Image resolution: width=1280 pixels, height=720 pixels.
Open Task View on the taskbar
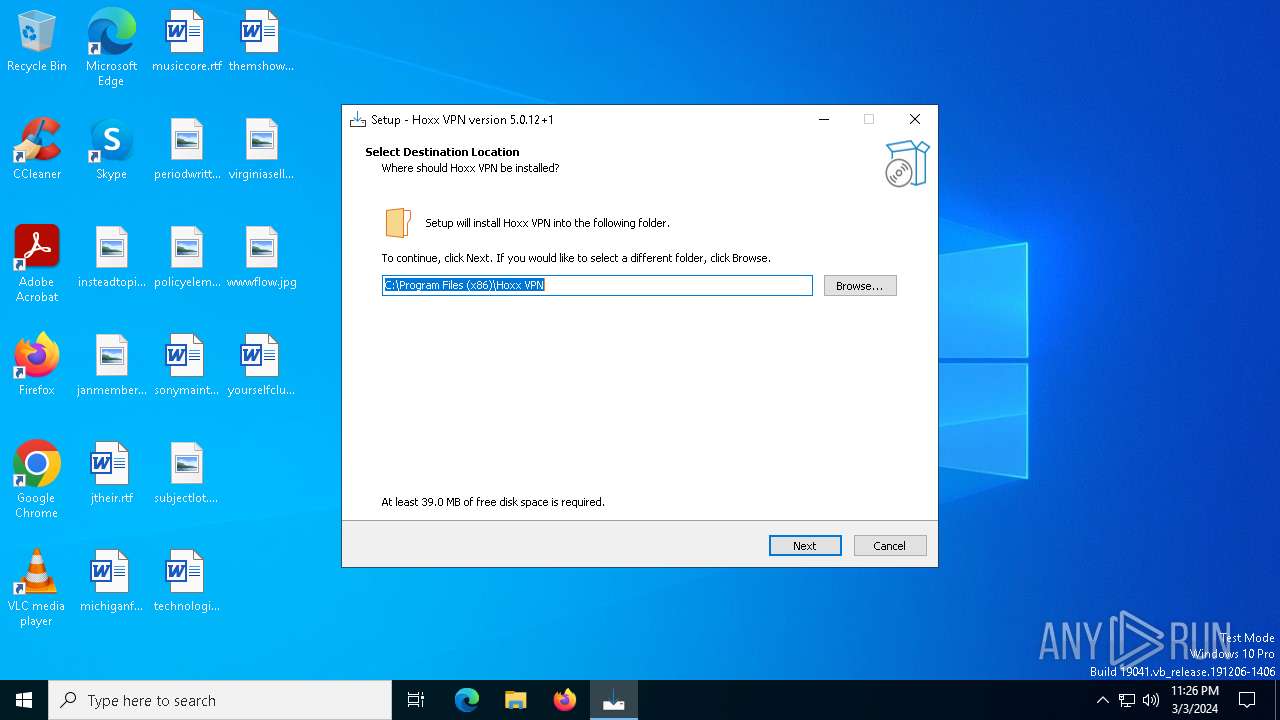pyautogui.click(x=416, y=700)
